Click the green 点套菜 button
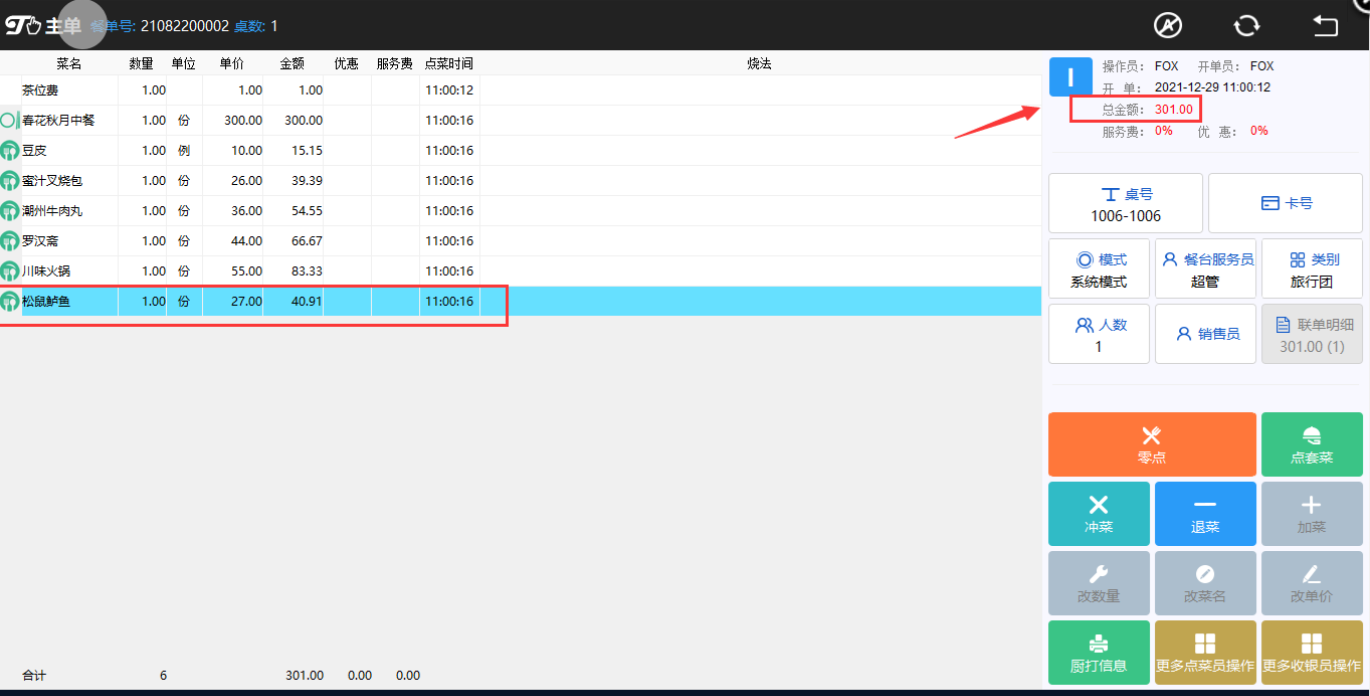The image size is (1370, 696). click(1312, 444)
